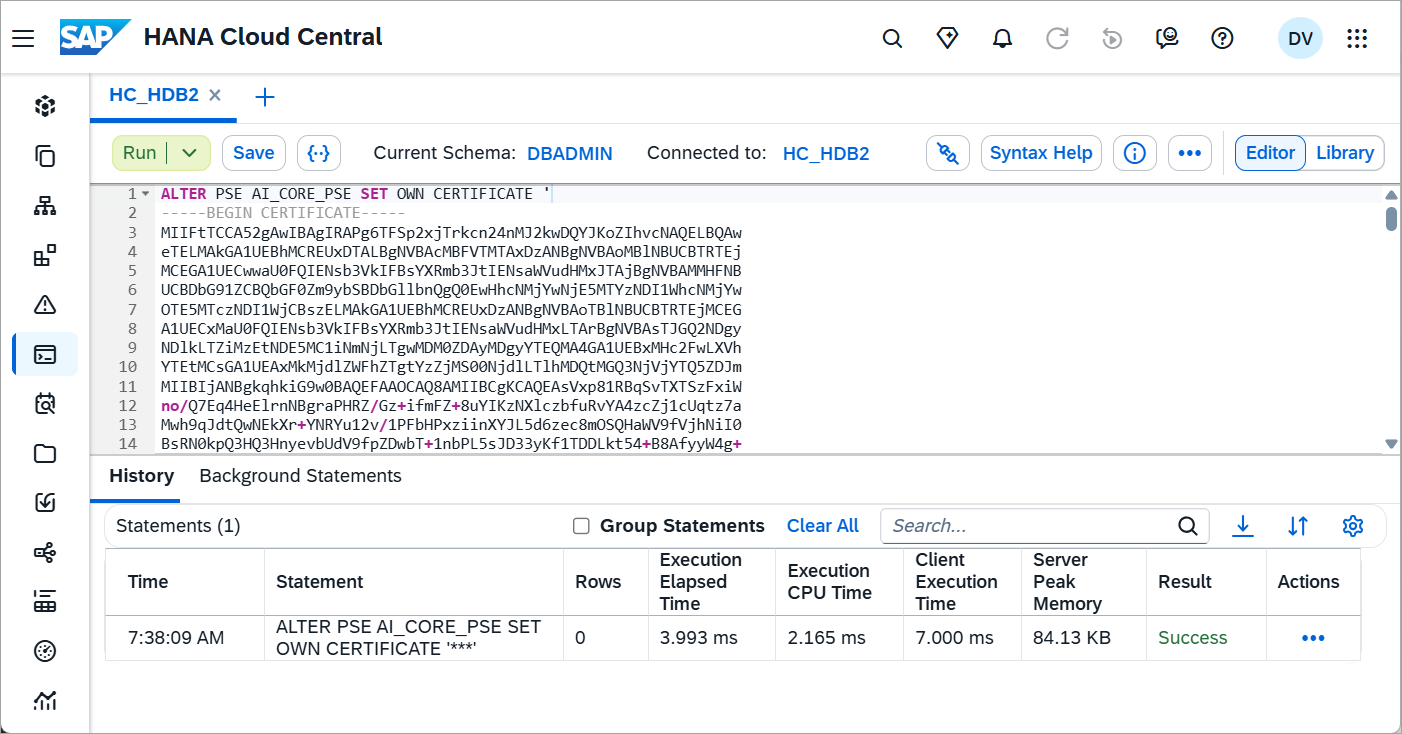Open the nine-dot app launcher grid
This screenshot has height=734, width=1402.
pyautogui.click(x=1357, y=38)
